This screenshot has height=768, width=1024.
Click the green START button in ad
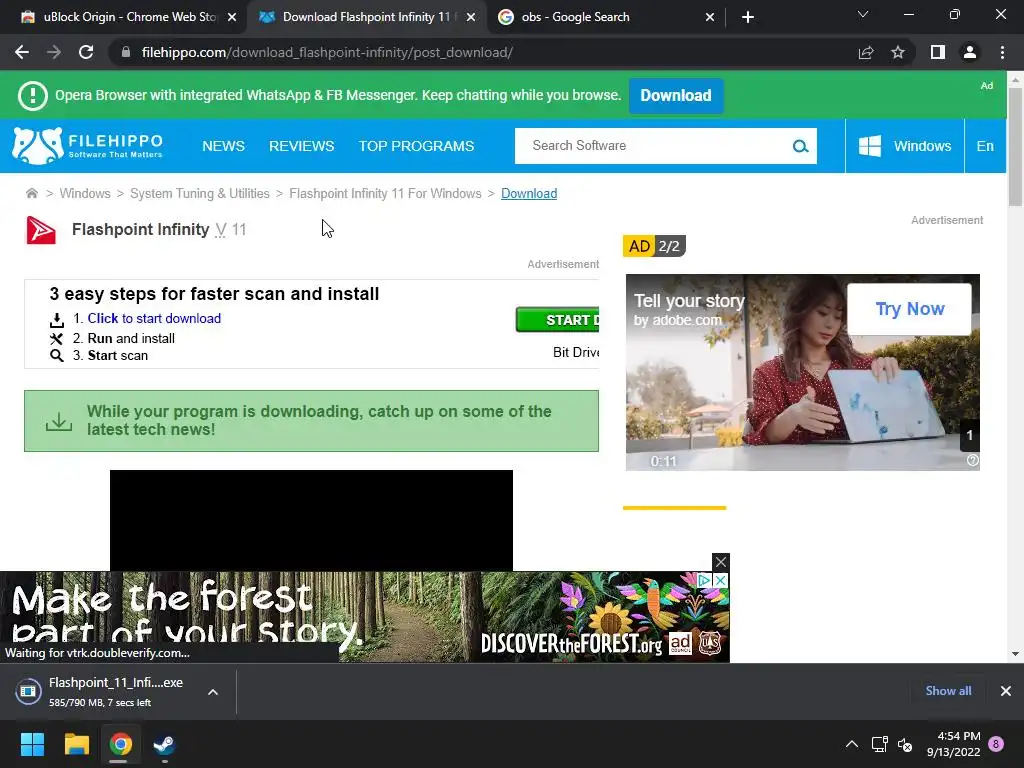(x=557, y=320)
